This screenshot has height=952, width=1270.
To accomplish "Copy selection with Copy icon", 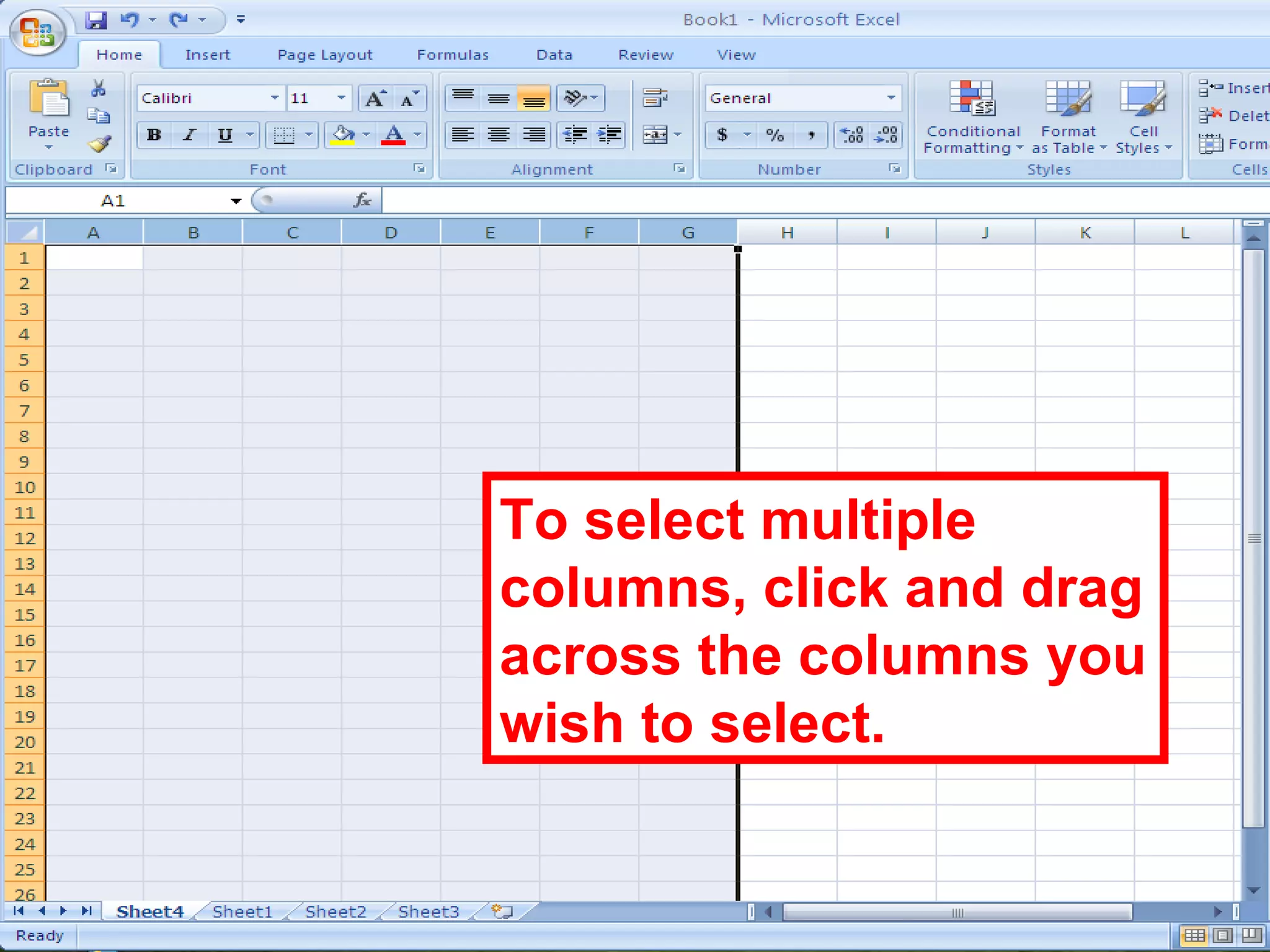I will (x=98, y=116).
